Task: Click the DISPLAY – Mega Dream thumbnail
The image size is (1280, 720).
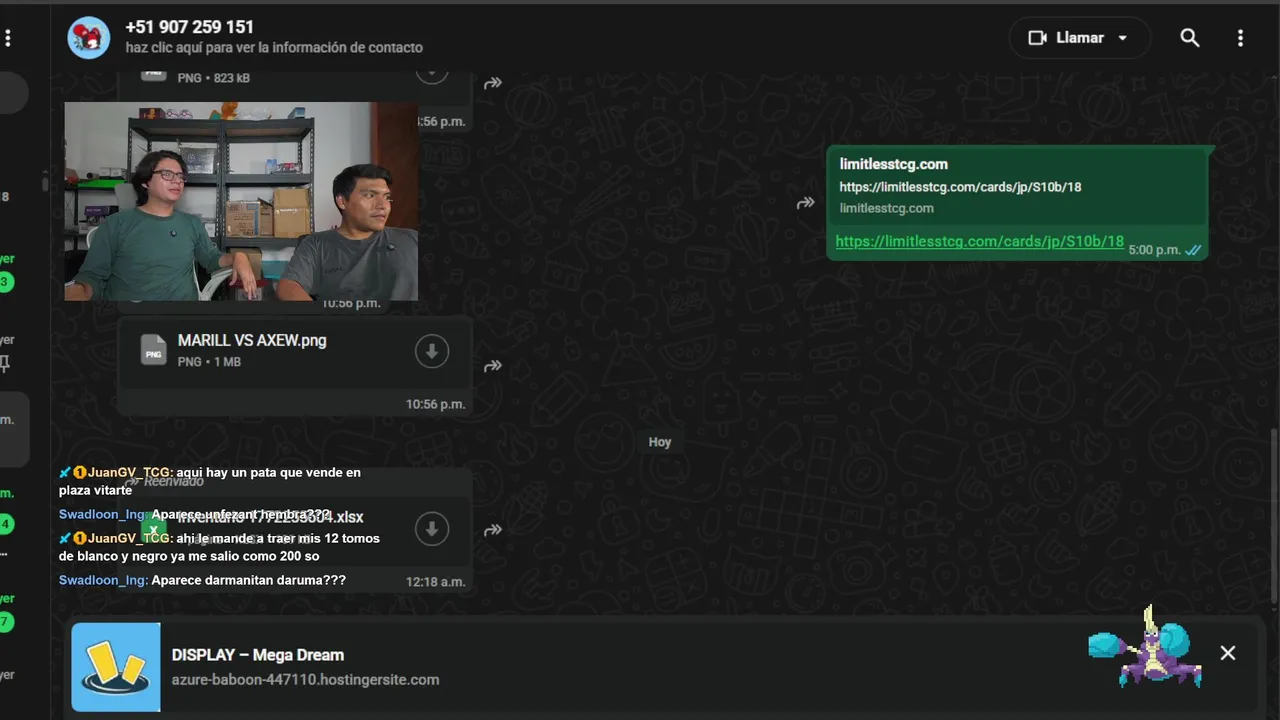Action: tap(116, 667)
